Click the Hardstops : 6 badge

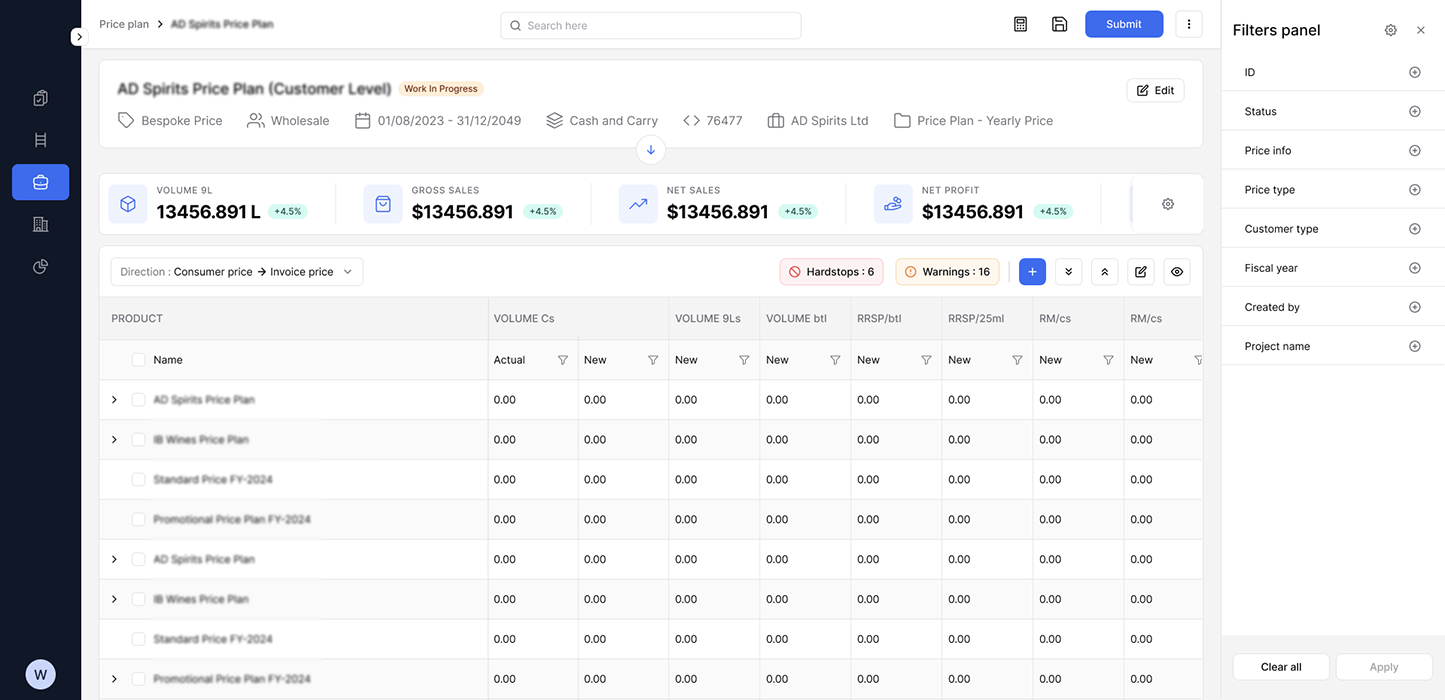(831, 272)
